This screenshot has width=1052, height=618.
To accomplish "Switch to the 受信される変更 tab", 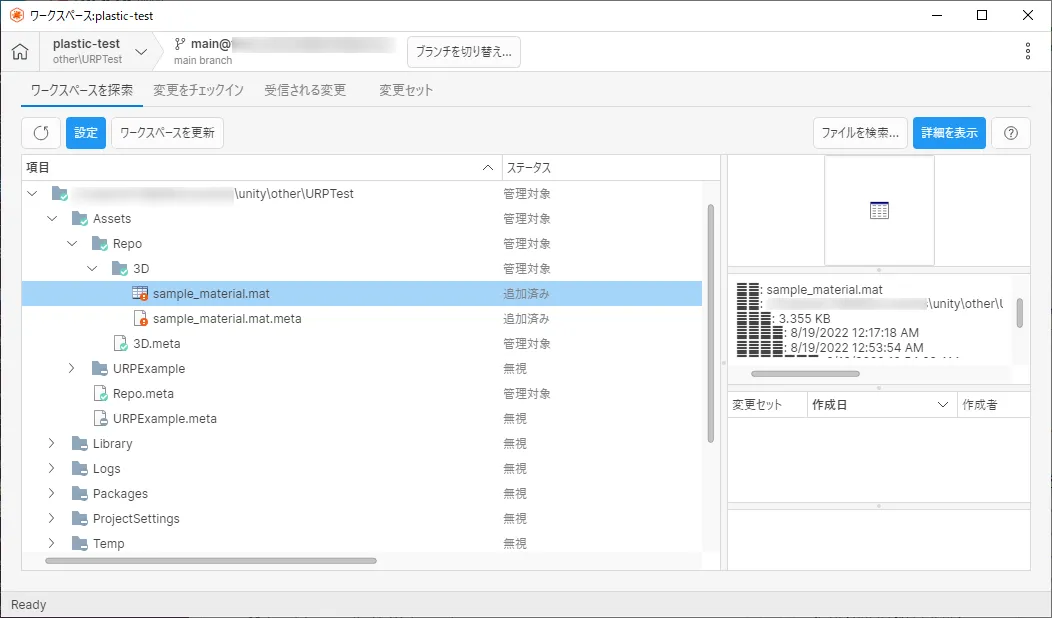I will pos(305,90).
